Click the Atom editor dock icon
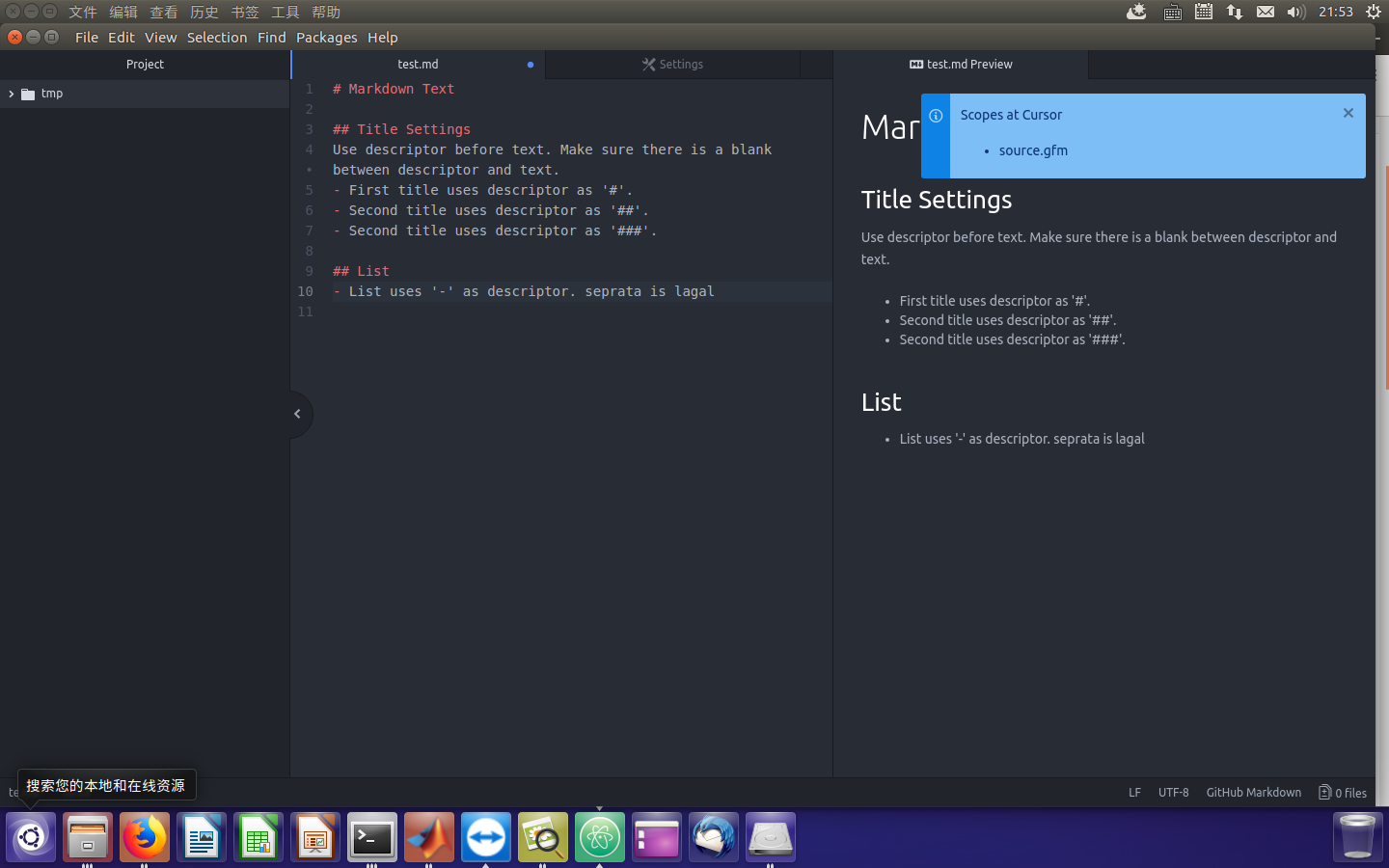The width and height of the screenshot is (1389, 868). [x=600, y=837]
